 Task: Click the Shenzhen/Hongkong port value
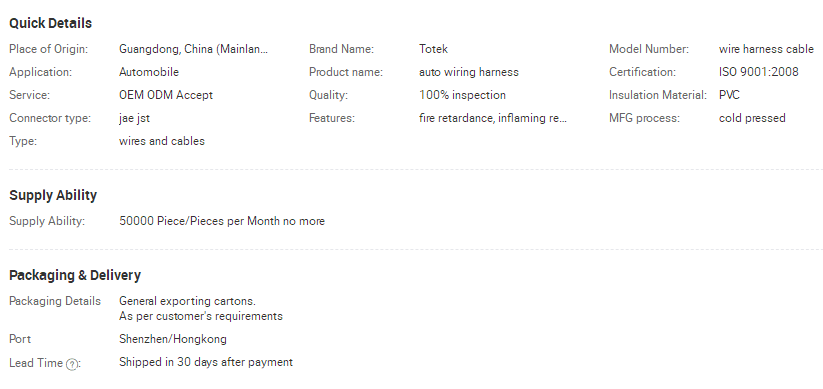(x=173, y=339)
